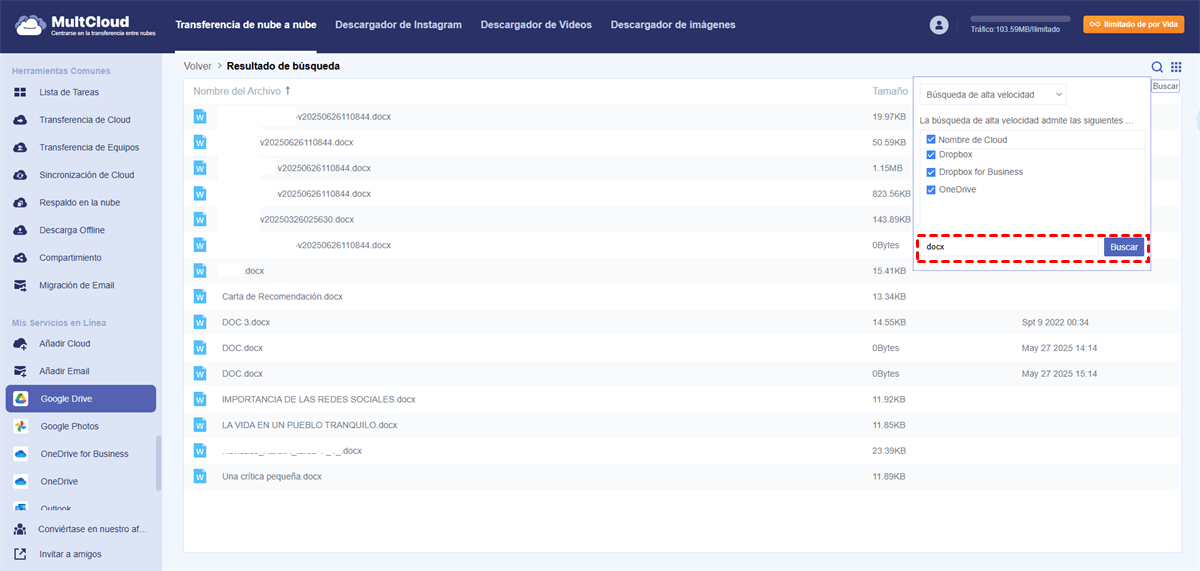Click Mis Servicios en Línea heading
The image size is (1200, 571).
click(59, 323)
